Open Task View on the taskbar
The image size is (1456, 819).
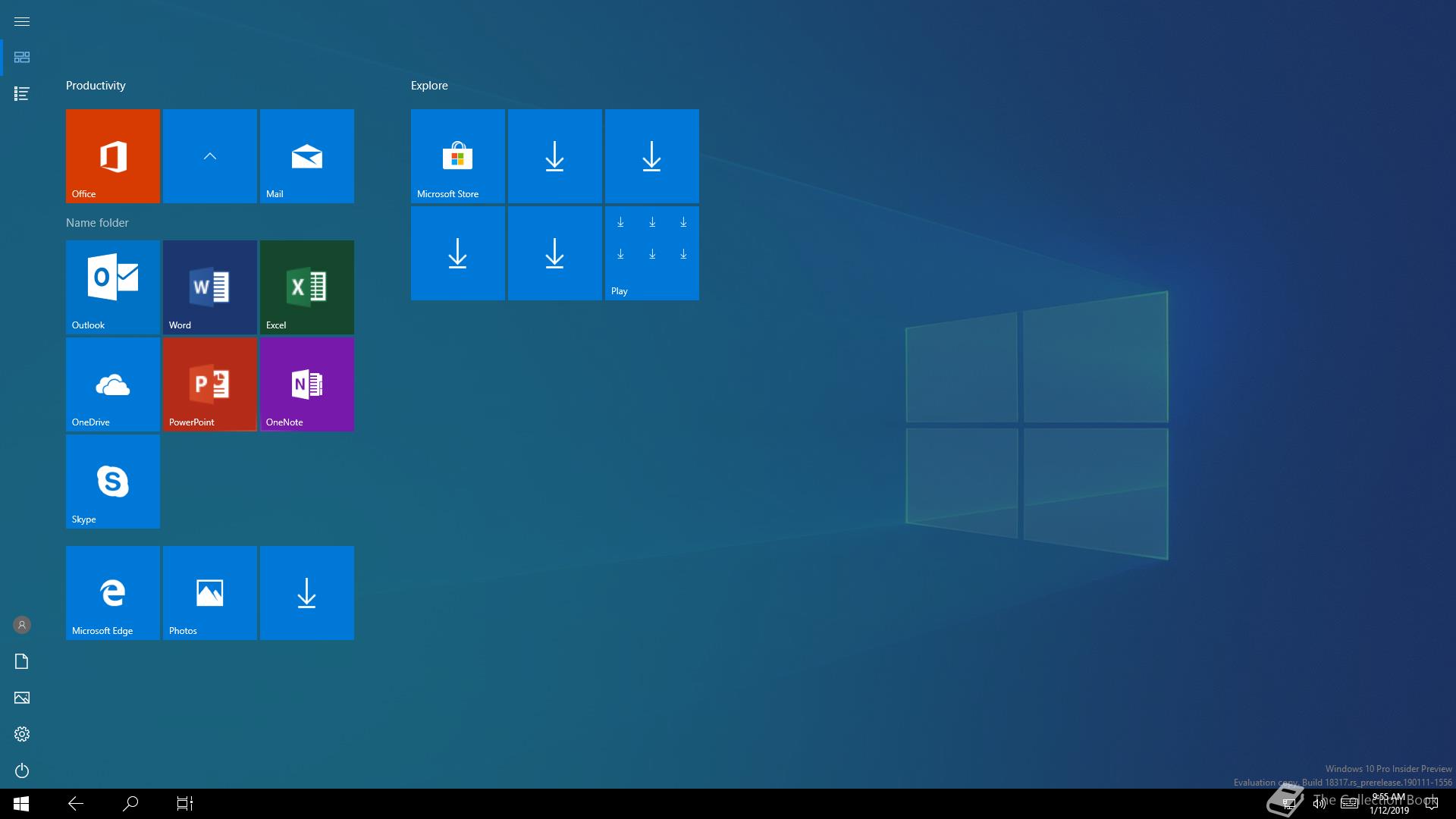point(185,804)
